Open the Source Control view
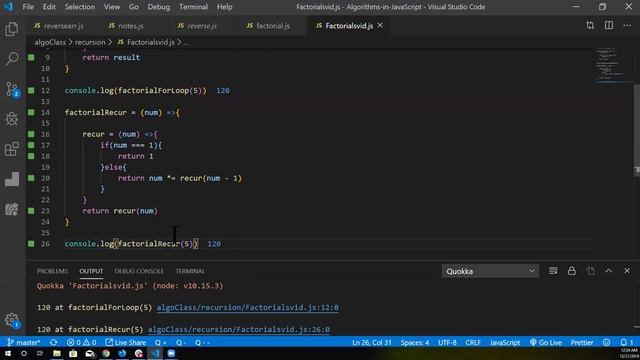This screenshot has height=360, width=640. click(x=12, y=89)
